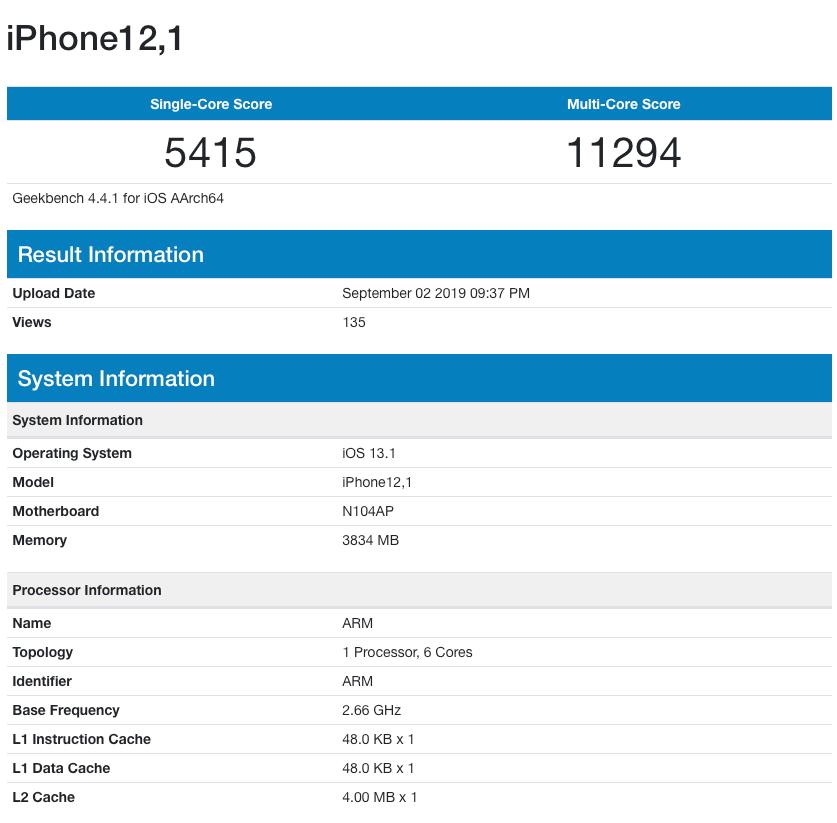This screenshot has width=837, height=823.
Task: Click the Processor Information subsection header
Action: tap(87, 590)
